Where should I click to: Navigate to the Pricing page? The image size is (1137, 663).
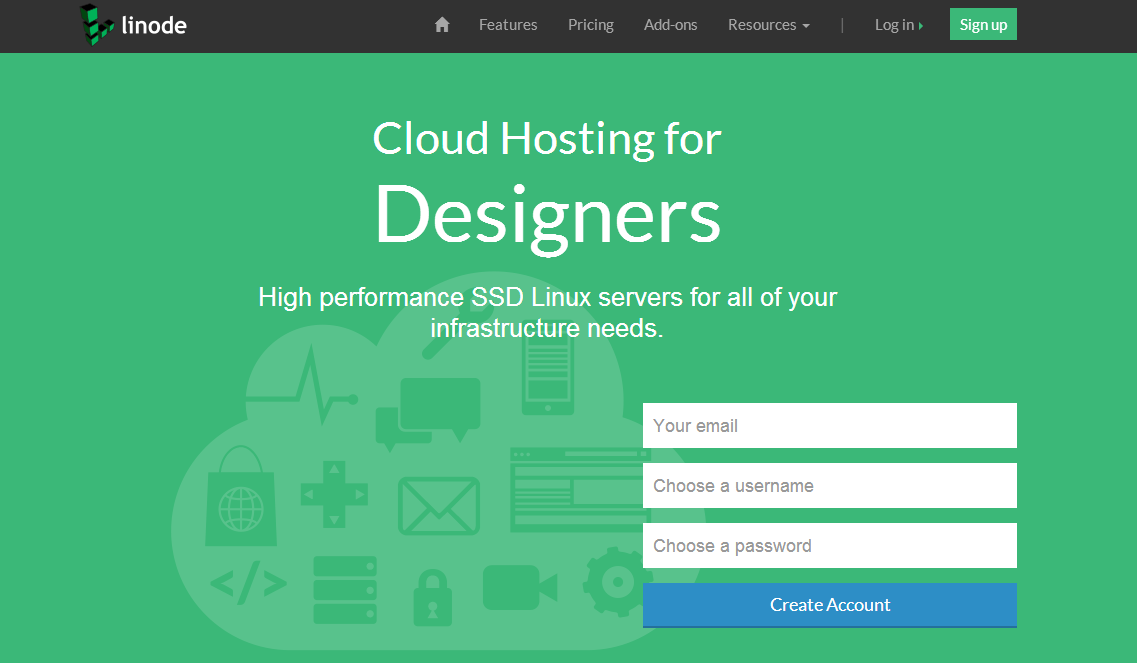590,24
